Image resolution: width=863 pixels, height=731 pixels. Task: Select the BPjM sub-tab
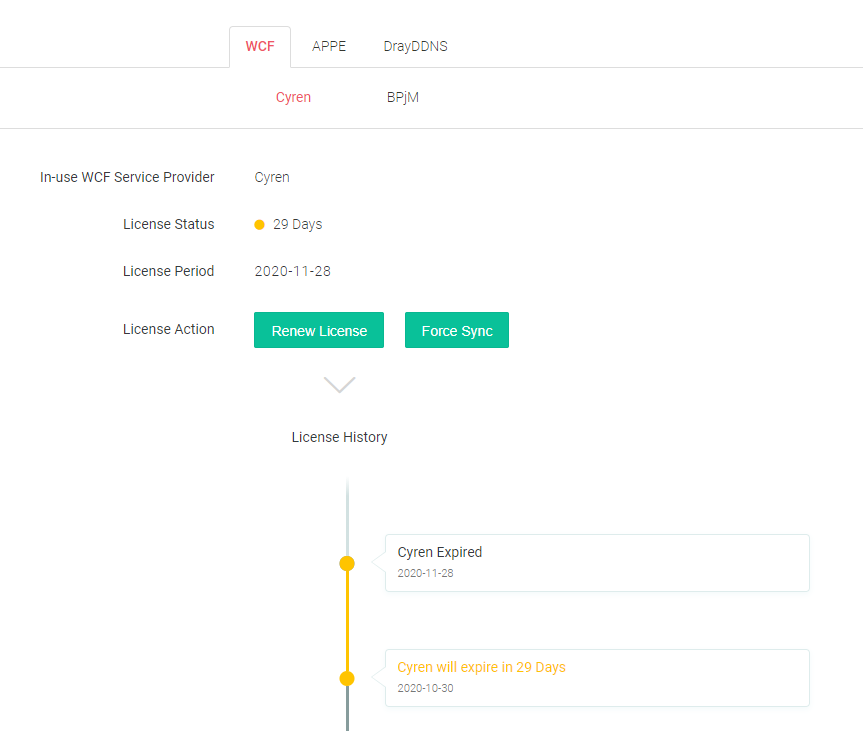pyautogui.click(x=402, y=97)
